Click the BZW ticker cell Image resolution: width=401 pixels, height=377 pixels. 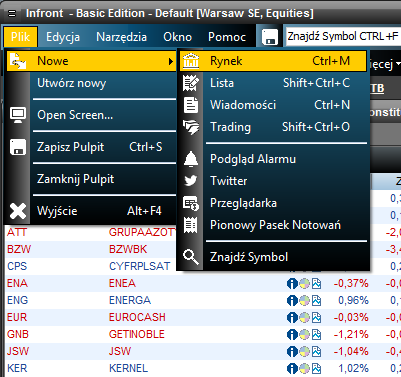(x=19, y=249)
